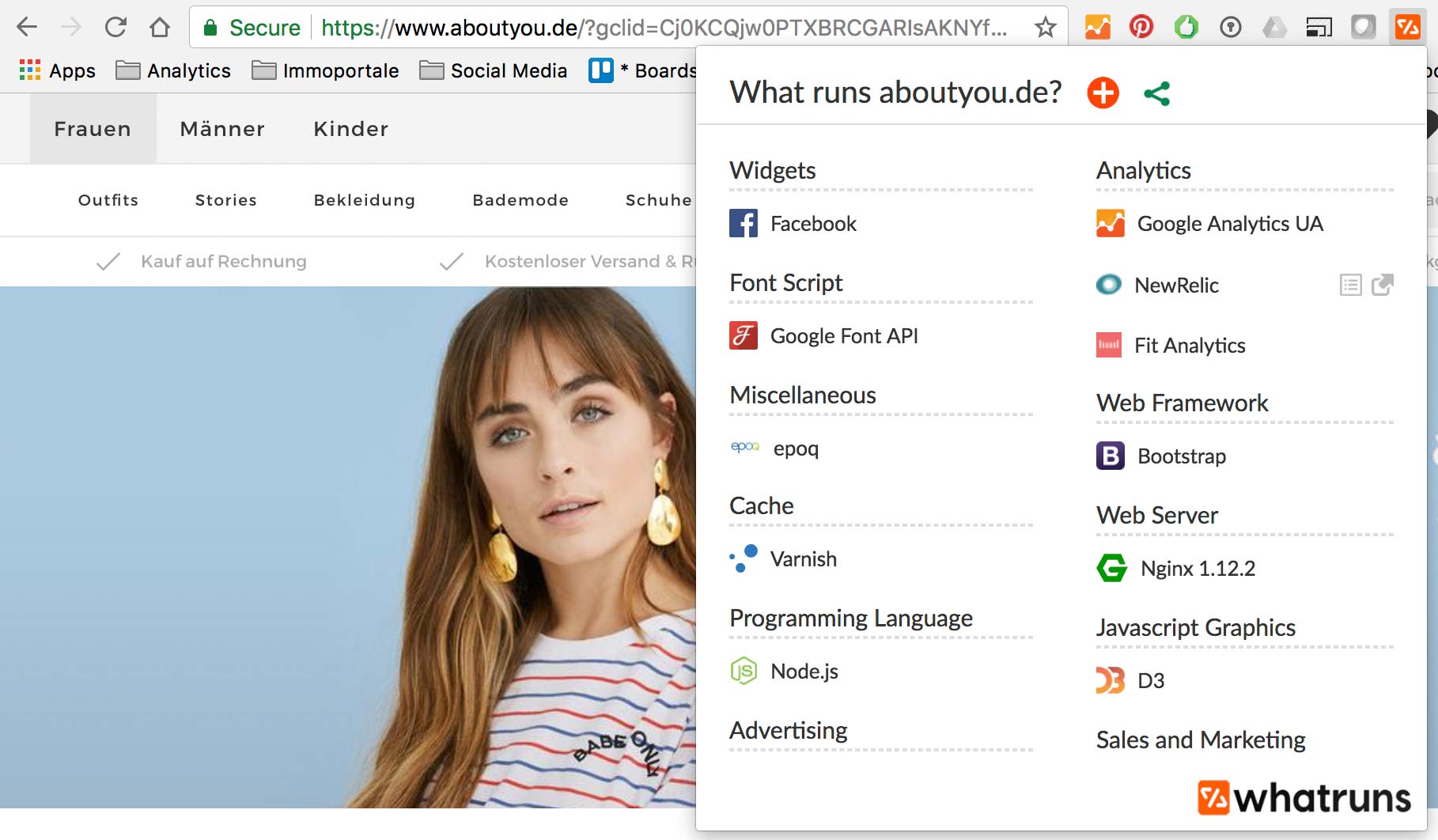Click the Advertising category heading
Image resolution: width=1438 pixels, height=840 pixels.
click(789, 730)
